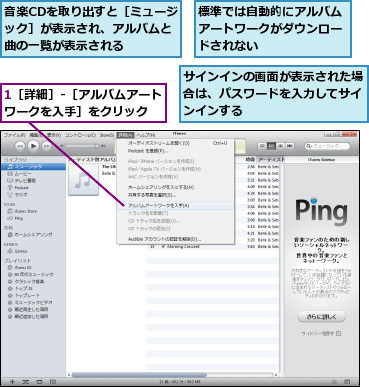Toggle repeat in the bottom bar
The width and height of the screenshot is (369, 387).
coord(39,382)
